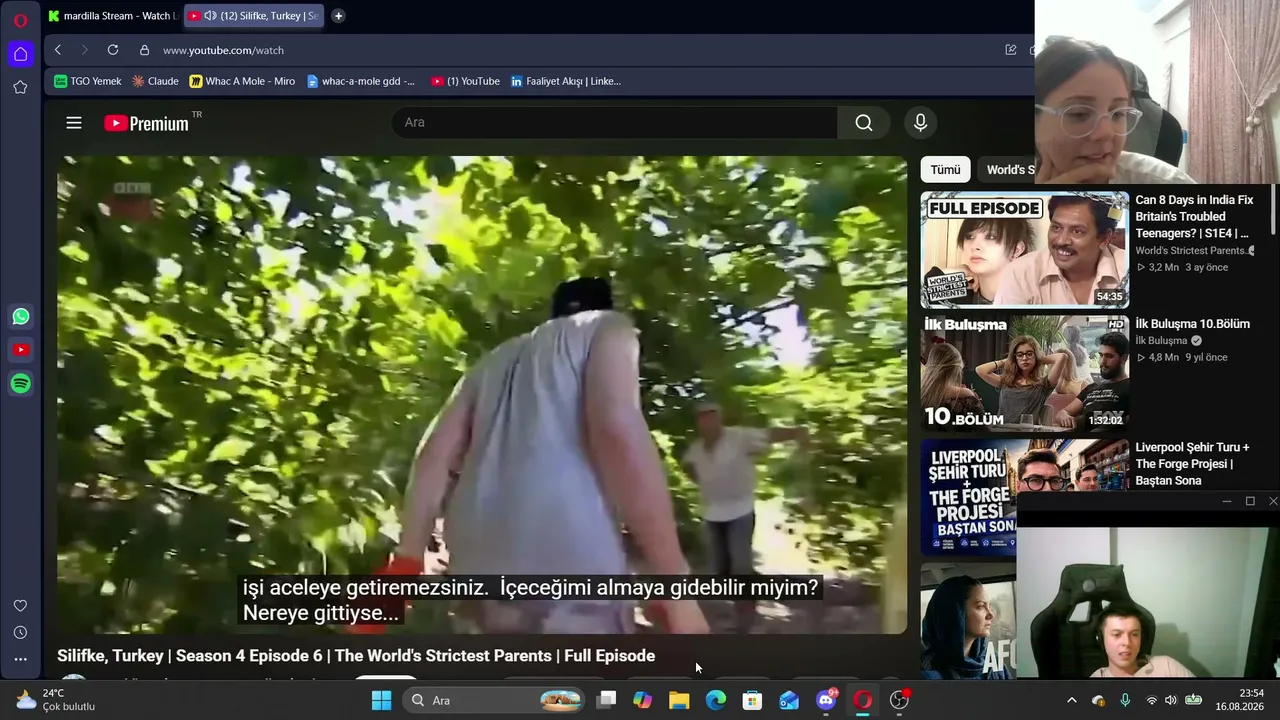Launch Copilot from the taskbar
Viewport: 1280px width, 720px height.
[x=642, y=700]
